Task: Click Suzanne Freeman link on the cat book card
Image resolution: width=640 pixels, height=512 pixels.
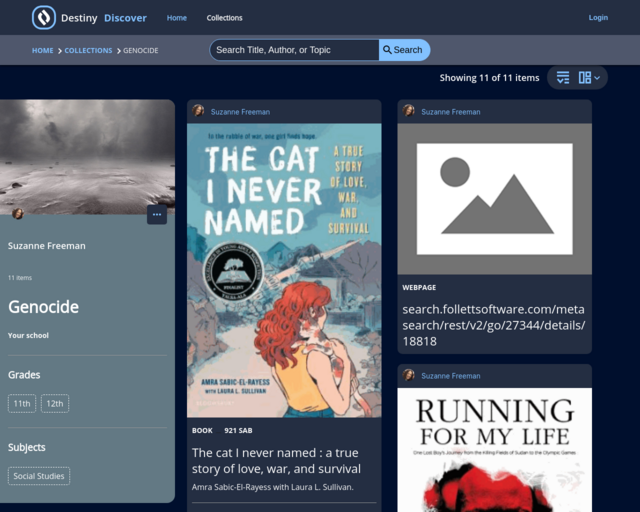Action: 240,112
